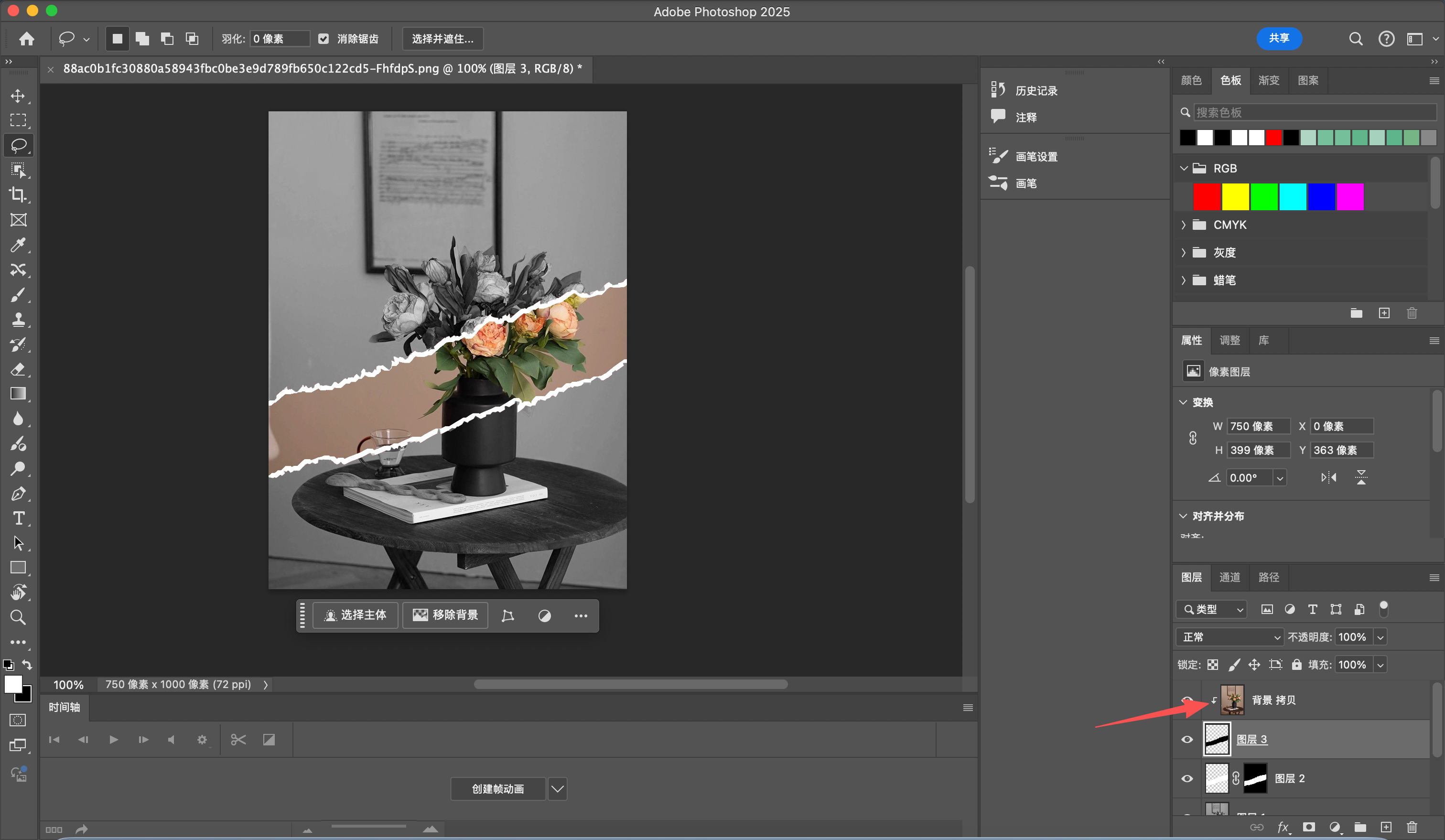This screenshot has width=1445, height=840.
Task: Switch to the 通道 channels tab
Action: tap(1229, 577)
